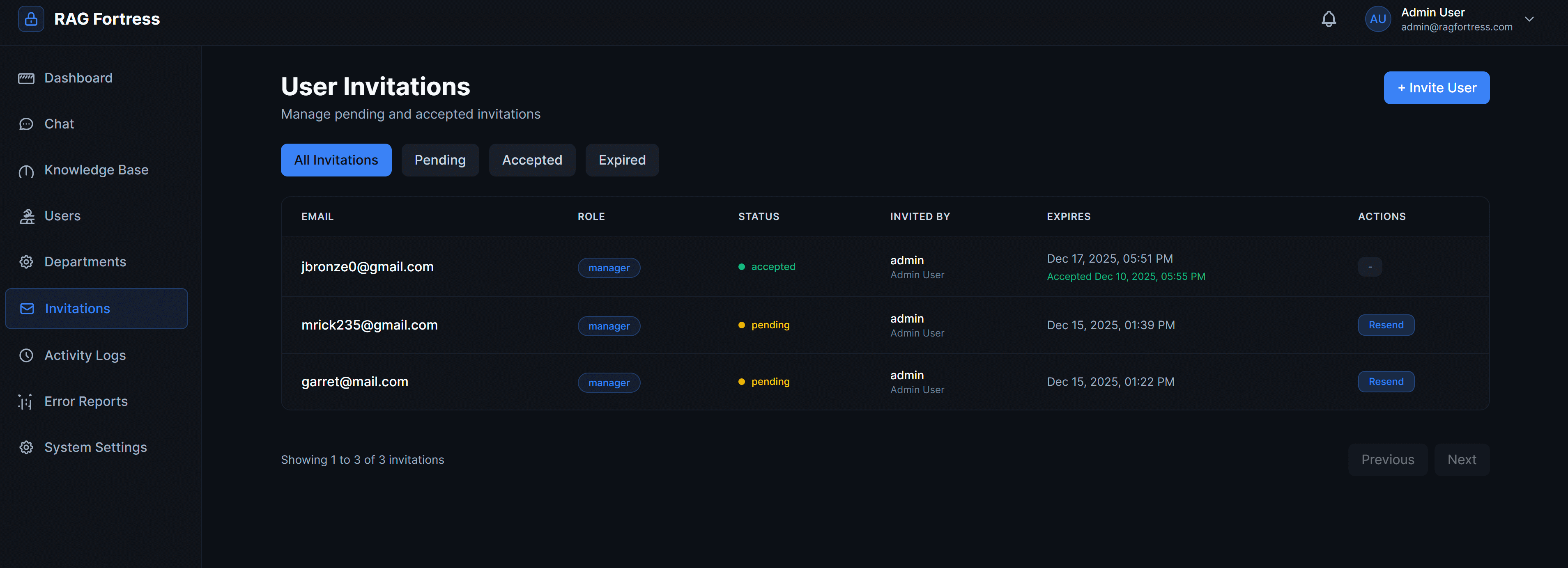Show the Expired invitations tab
Screen dimensions: 1568x568
621,160
